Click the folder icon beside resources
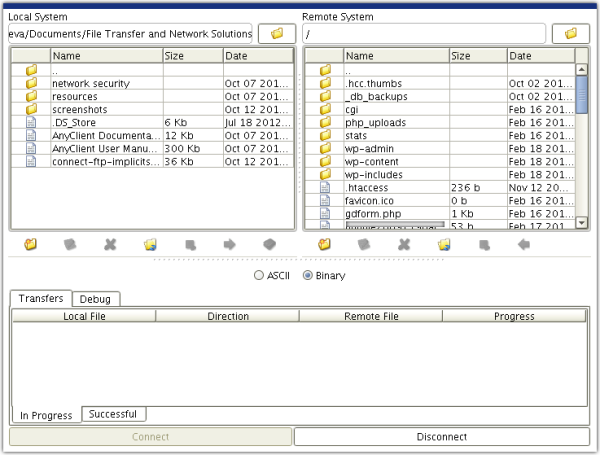Screen dimensions: 600x455 (x=31, y=96)
